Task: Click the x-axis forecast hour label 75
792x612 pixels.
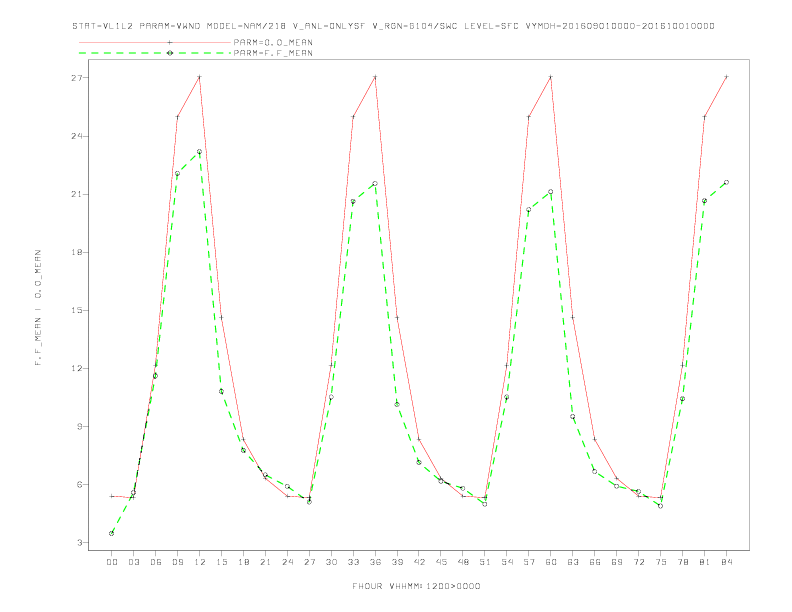Action: point(661,562)
